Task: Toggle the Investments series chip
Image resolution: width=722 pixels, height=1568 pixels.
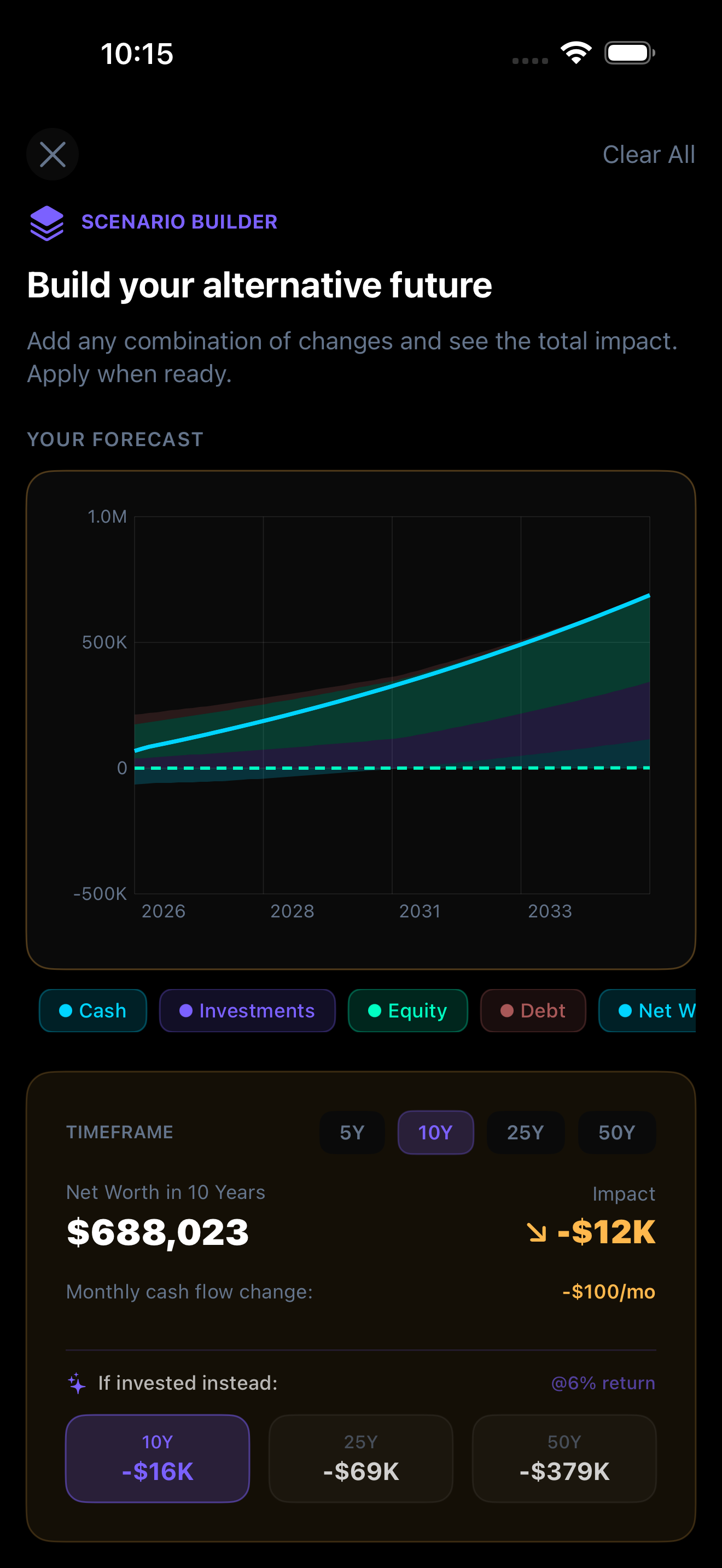Action: point(247,1011)
